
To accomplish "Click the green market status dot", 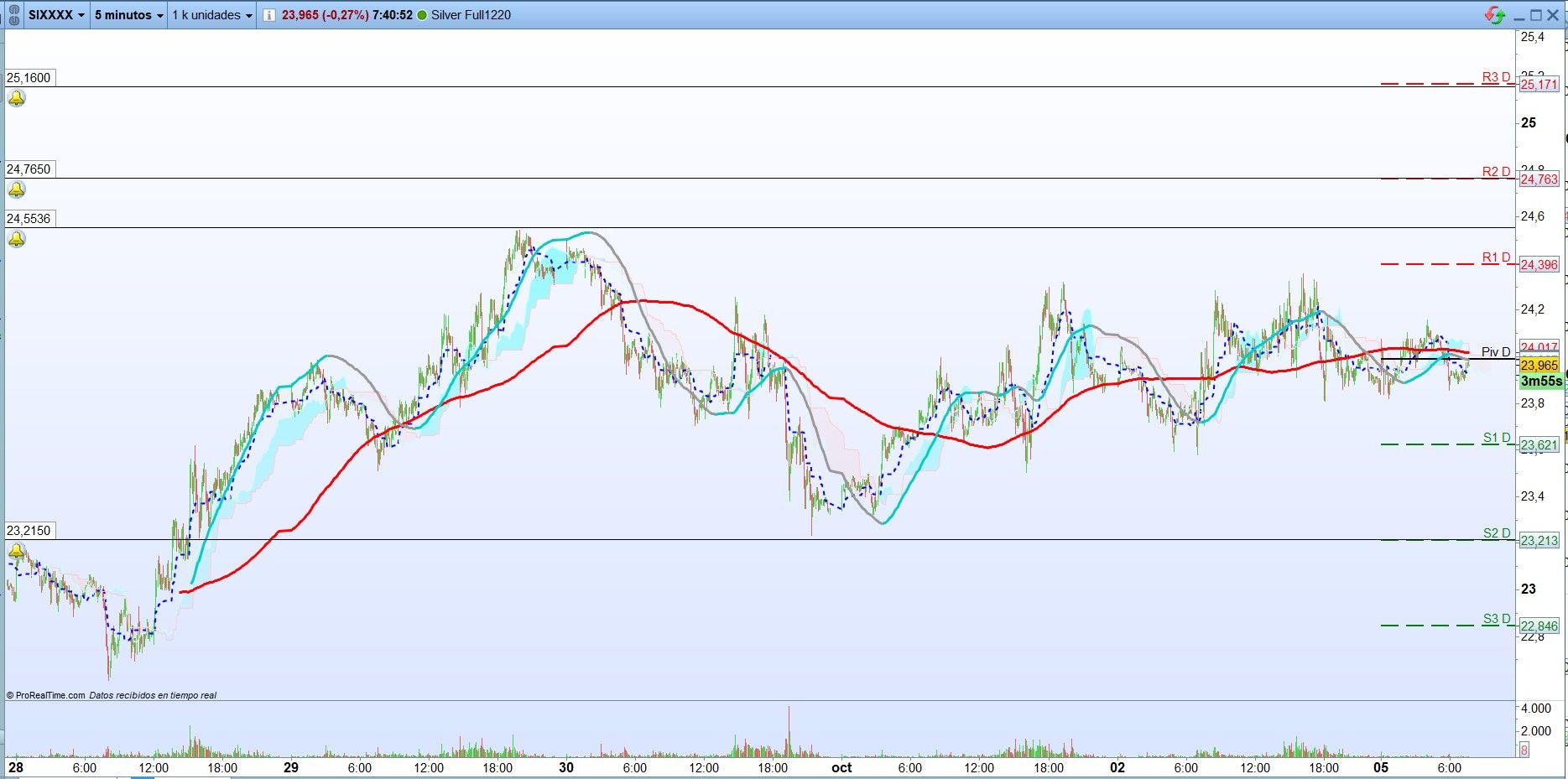I will 421,15.
